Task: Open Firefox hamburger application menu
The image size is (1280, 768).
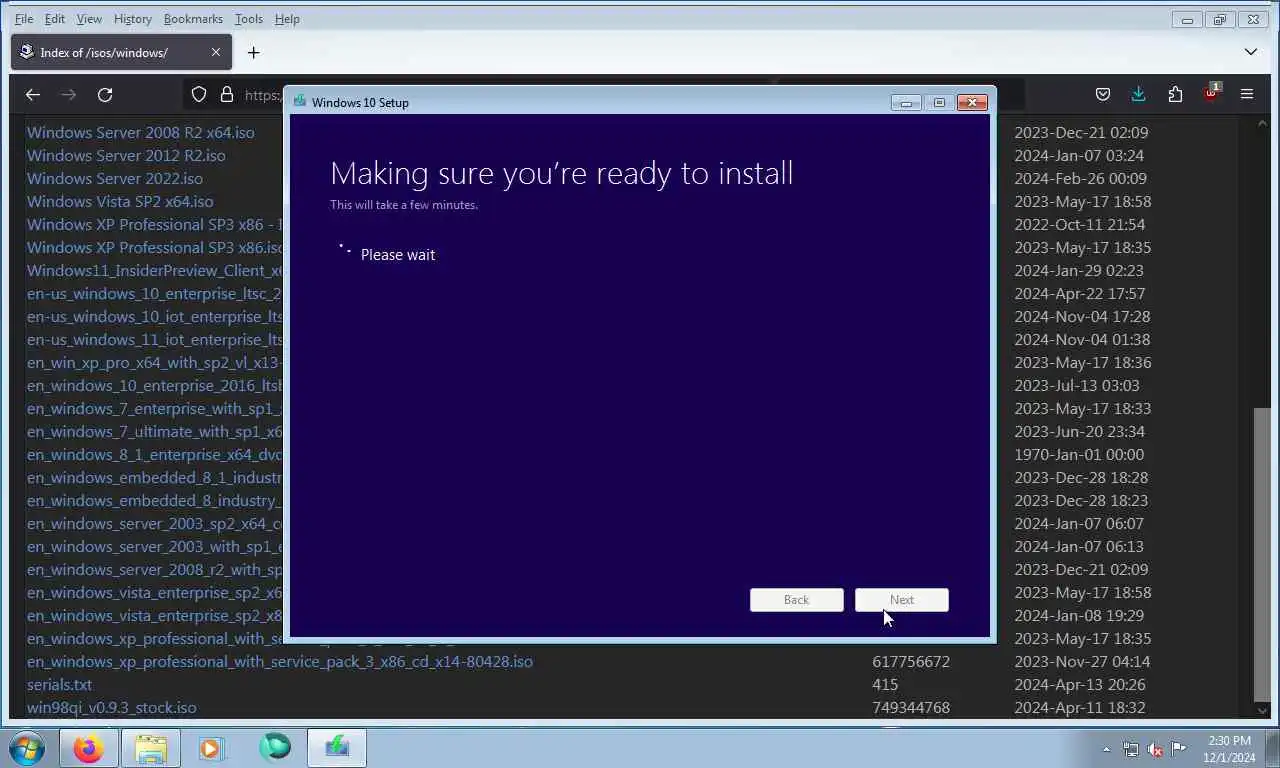Action: click(1247, 94)
